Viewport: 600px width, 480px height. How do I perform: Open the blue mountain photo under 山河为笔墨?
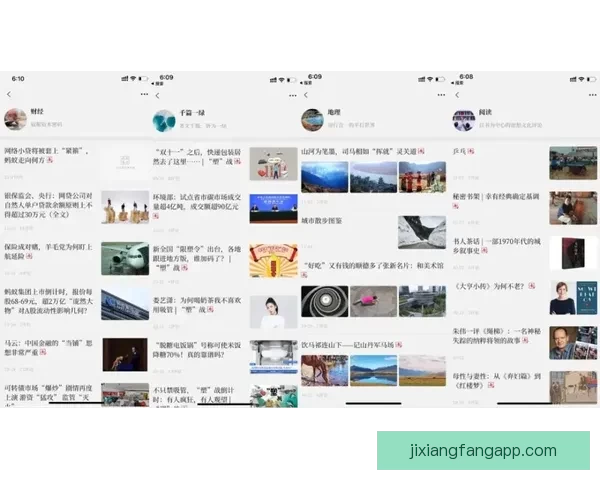coord(324,177)
